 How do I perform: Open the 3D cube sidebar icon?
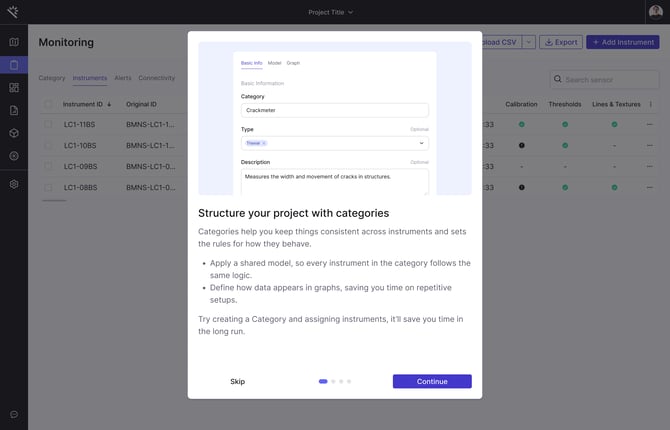(x=14, y=133)
